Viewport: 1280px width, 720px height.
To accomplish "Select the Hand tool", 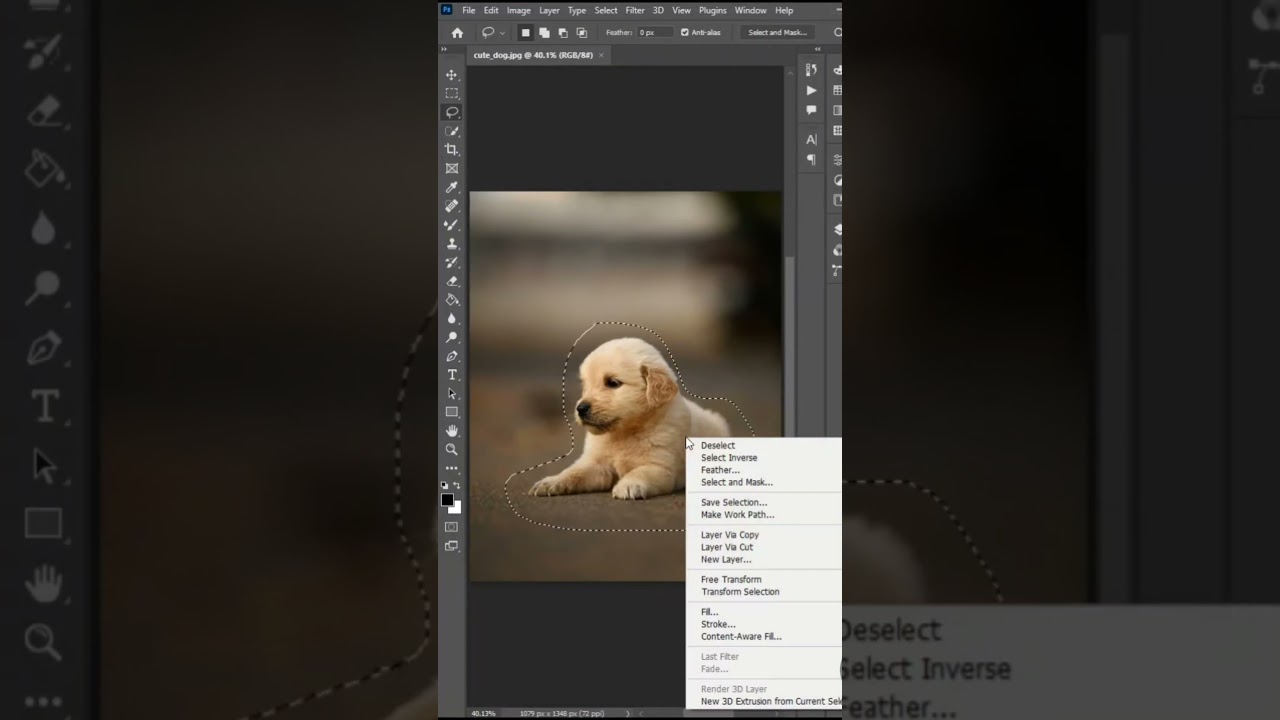I will click(x=452, y=431).
